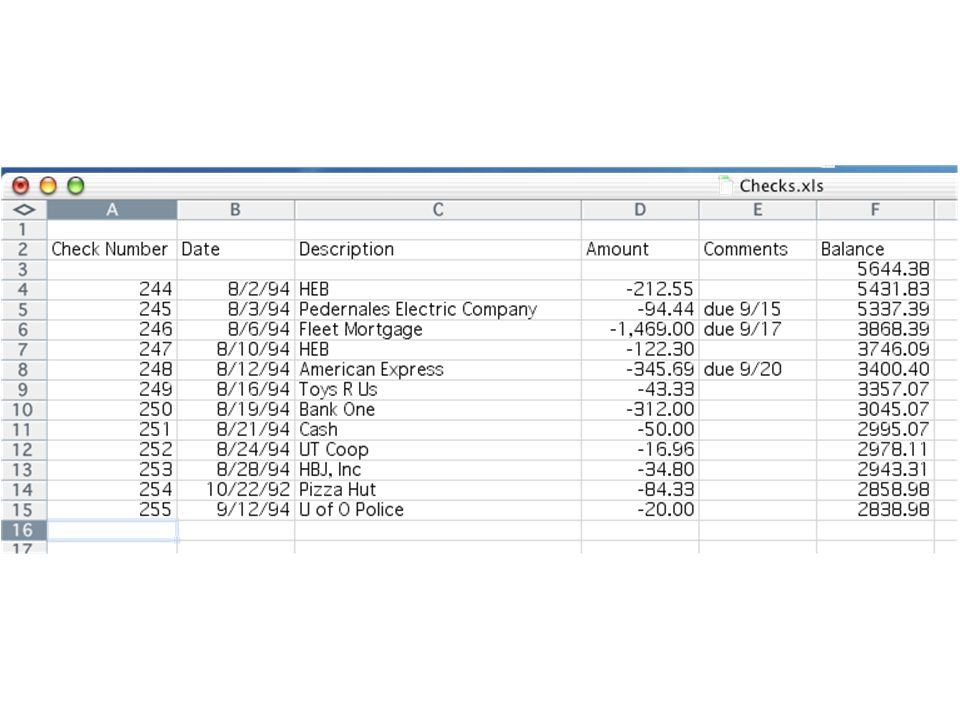960x720 pixels.
Task: Select row 1 header
Action: tap(23, 230)
